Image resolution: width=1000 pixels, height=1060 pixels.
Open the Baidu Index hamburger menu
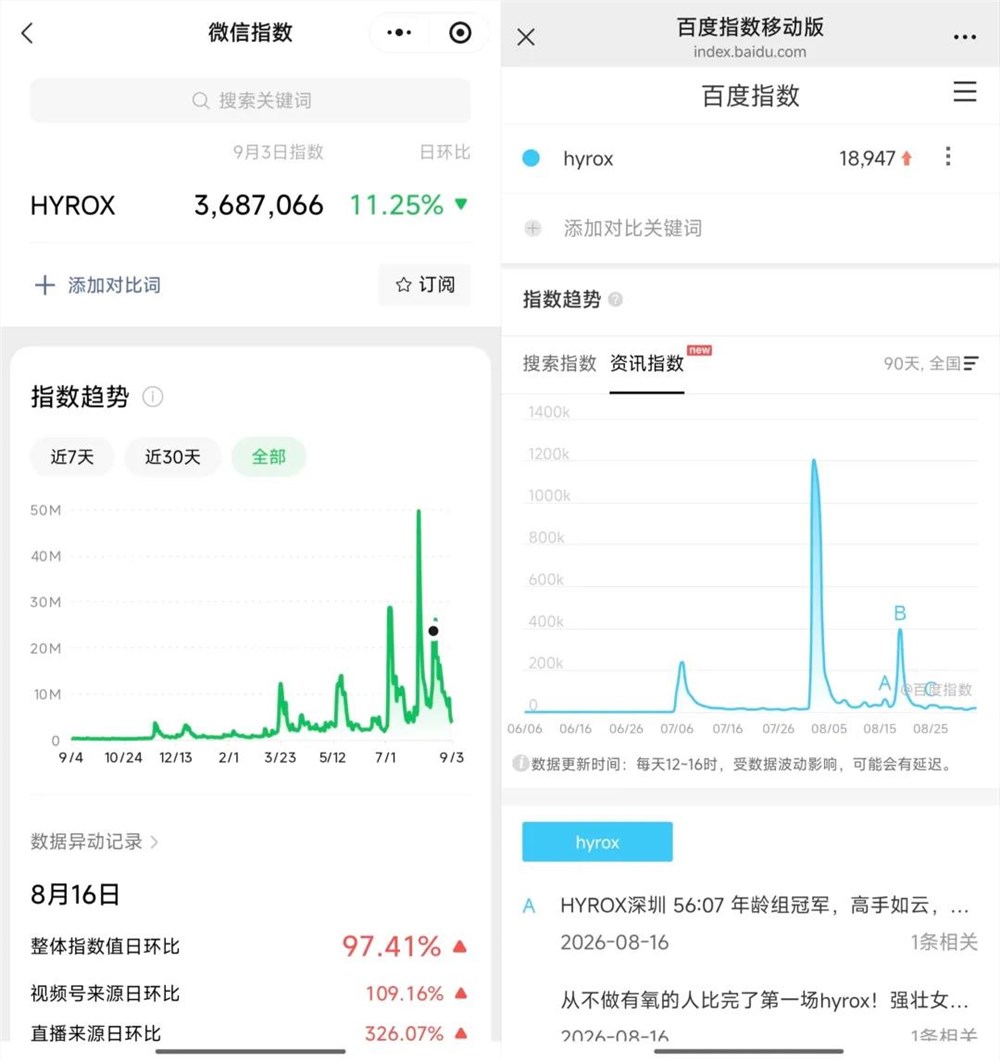(x=965, y=91)
